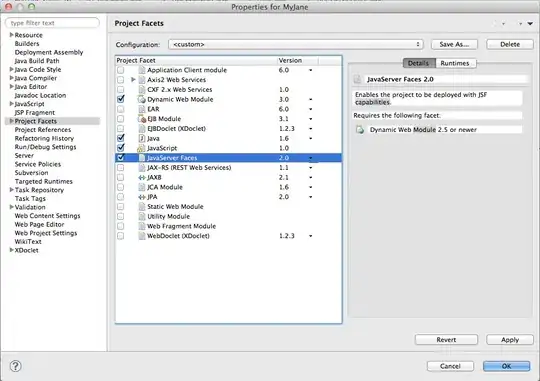The height and width of the screenshot is (381, 540).
Task: Click the Version column header
Action: pos(298,60)
